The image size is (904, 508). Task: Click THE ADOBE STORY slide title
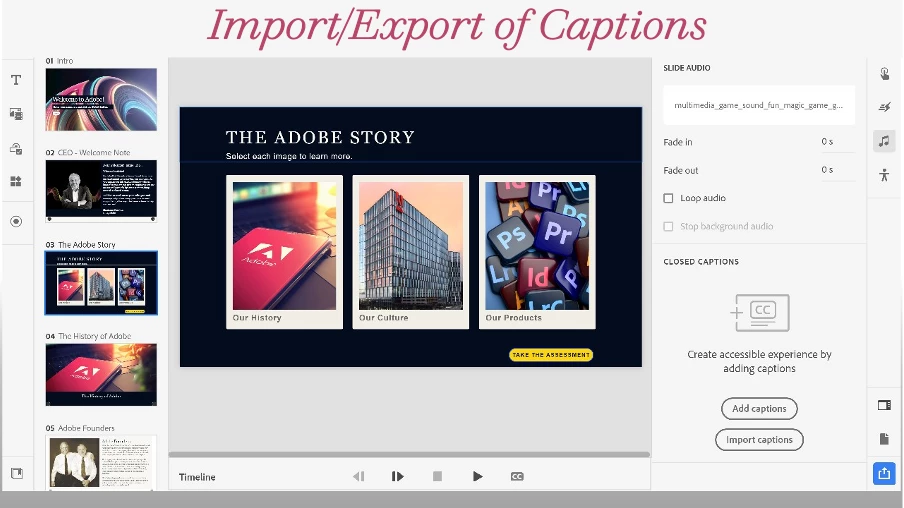pos(320,137)
